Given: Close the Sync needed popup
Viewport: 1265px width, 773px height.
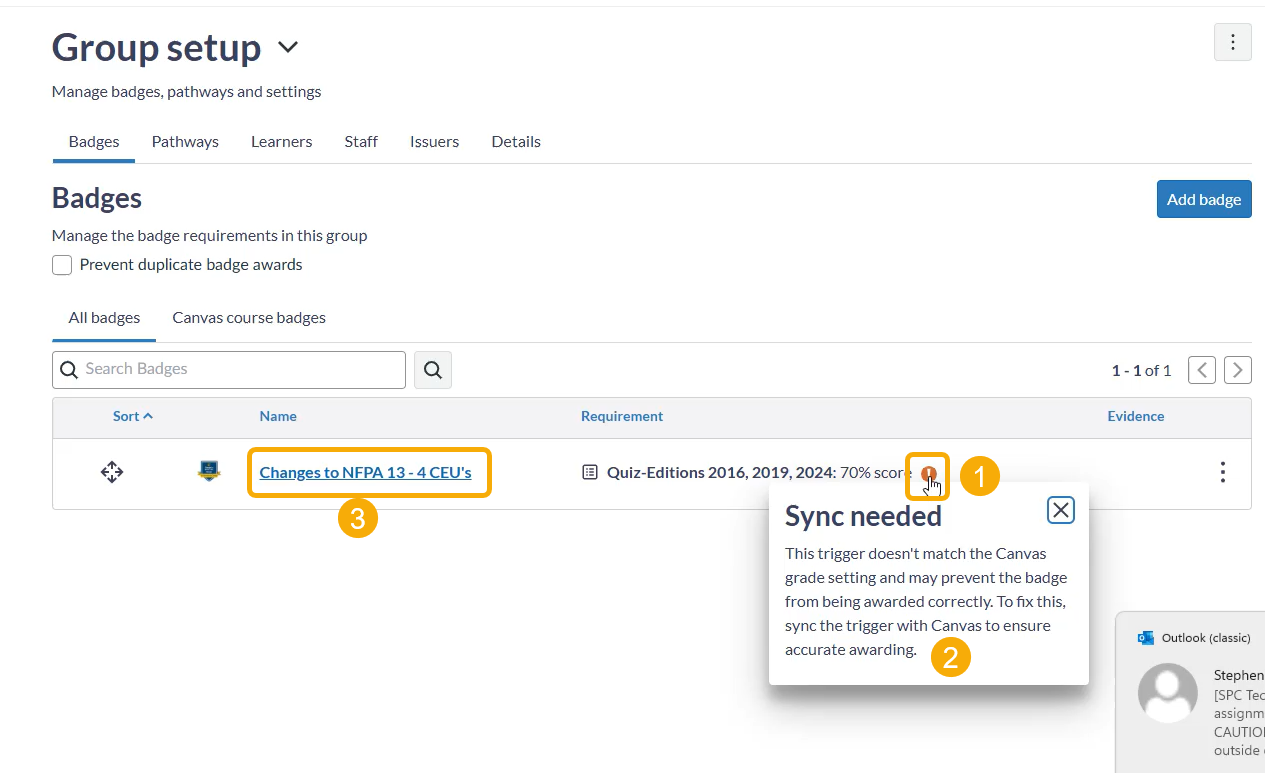Looking at the screenshot, I should [1061, 511].
